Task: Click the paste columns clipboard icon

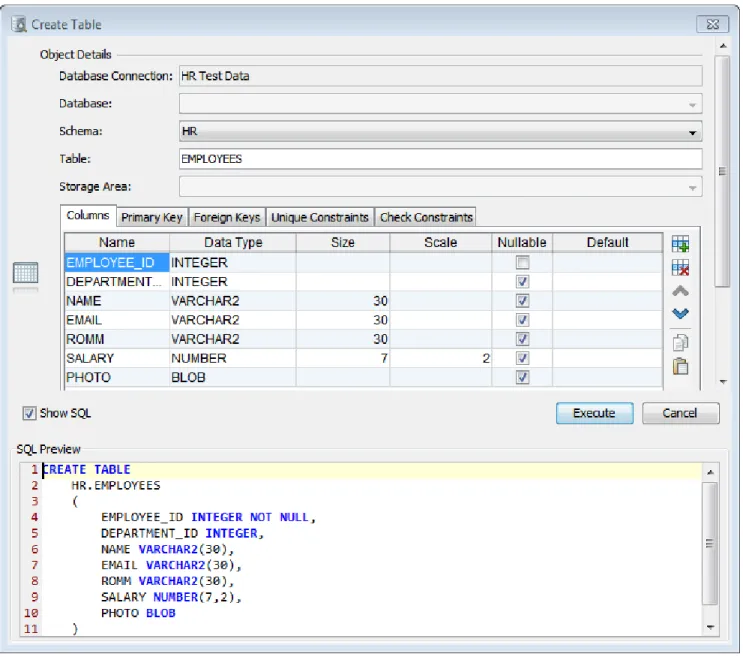Action: pos(680,366)
